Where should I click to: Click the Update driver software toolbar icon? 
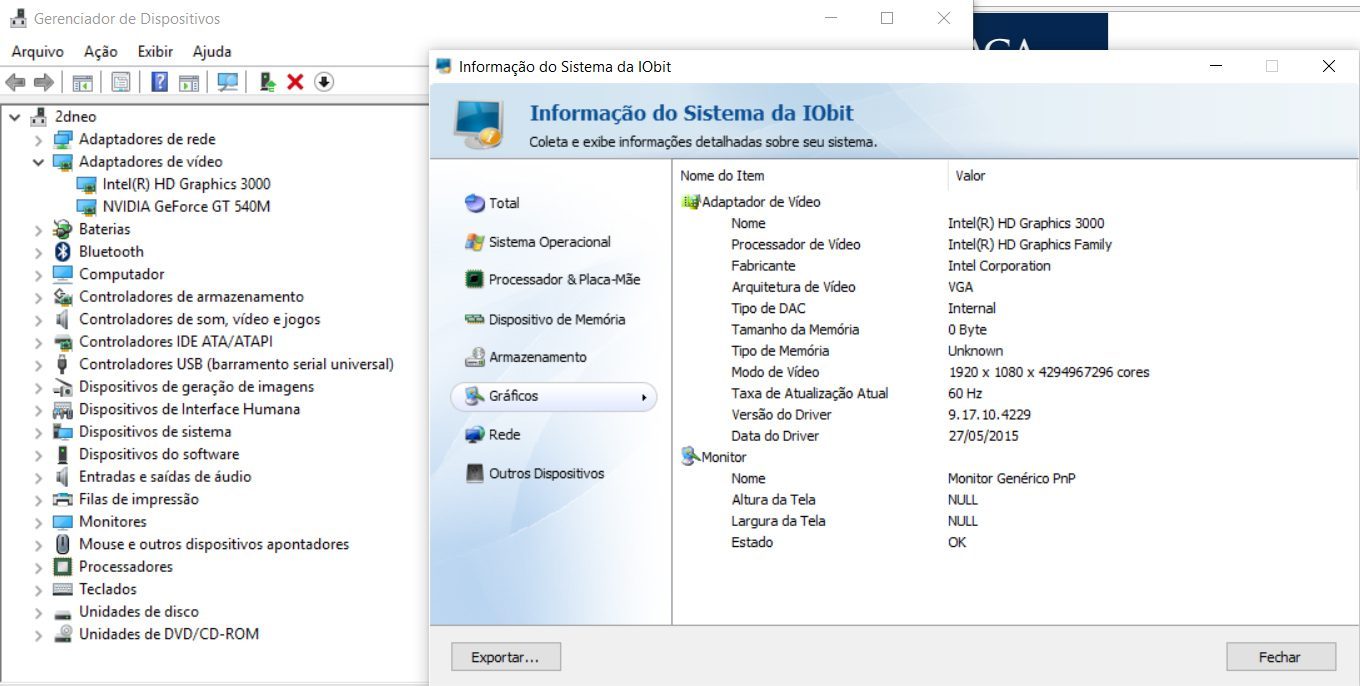point(267,82)
